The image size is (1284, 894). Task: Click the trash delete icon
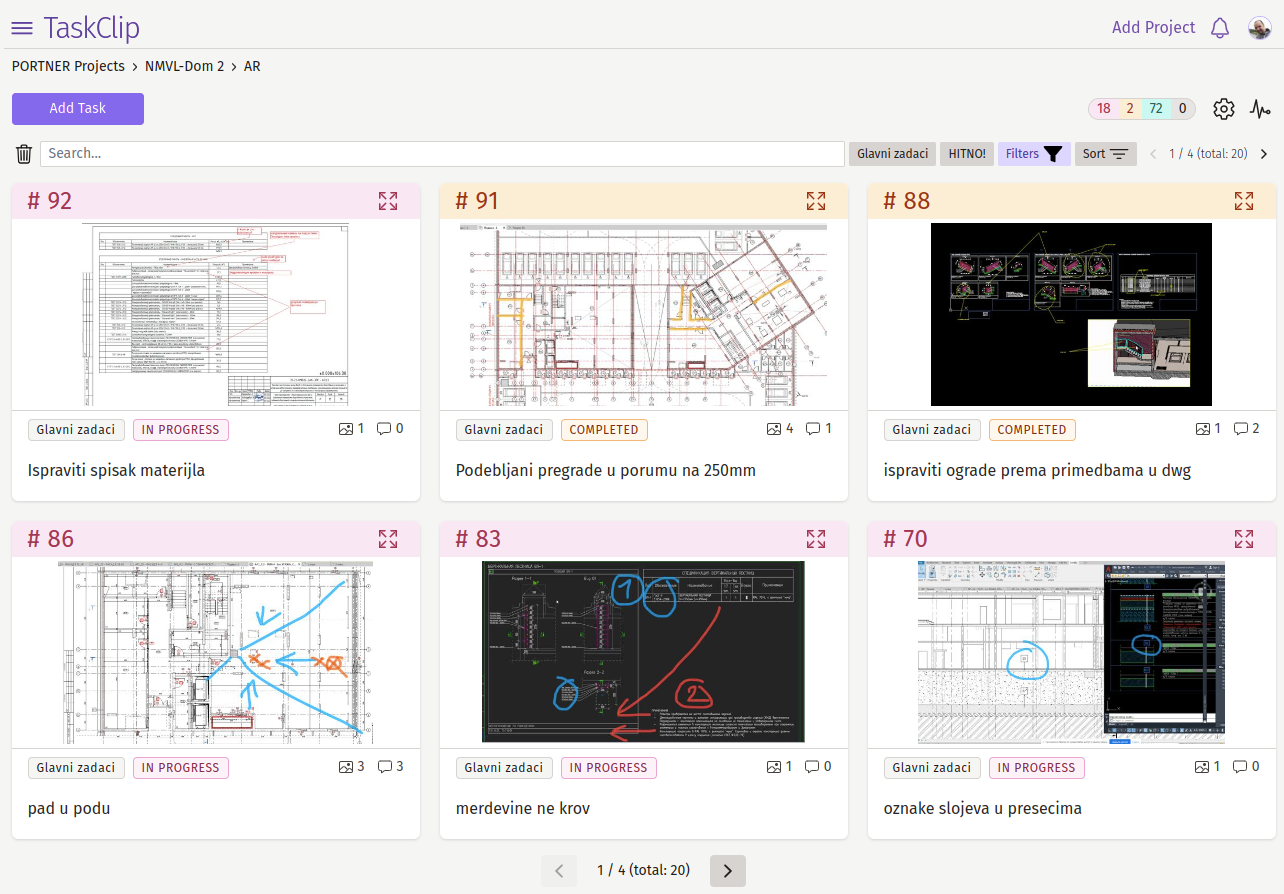(x=24, y=154)
